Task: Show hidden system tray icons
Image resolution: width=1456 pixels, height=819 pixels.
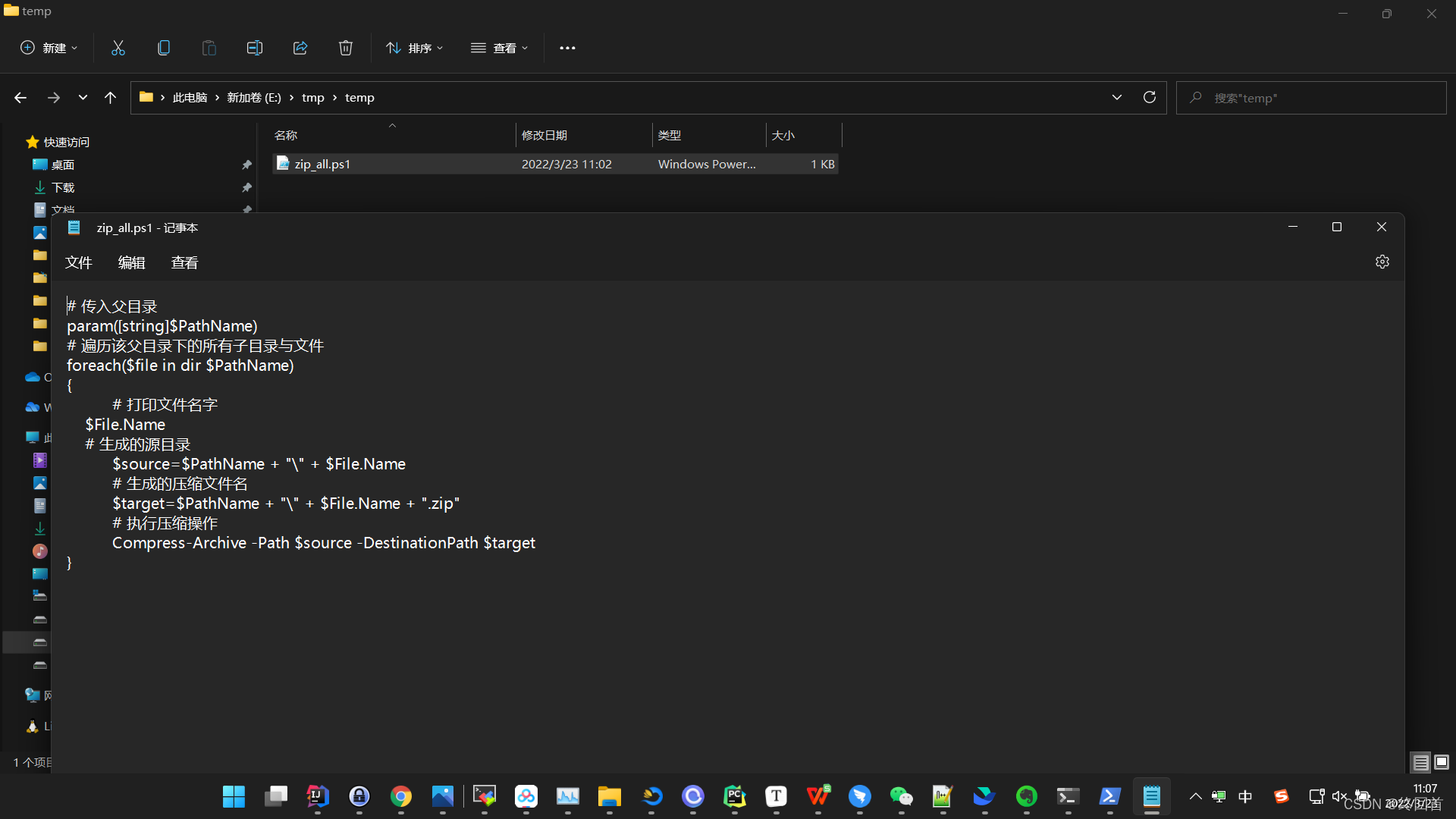Action: tap(1196, 796)
